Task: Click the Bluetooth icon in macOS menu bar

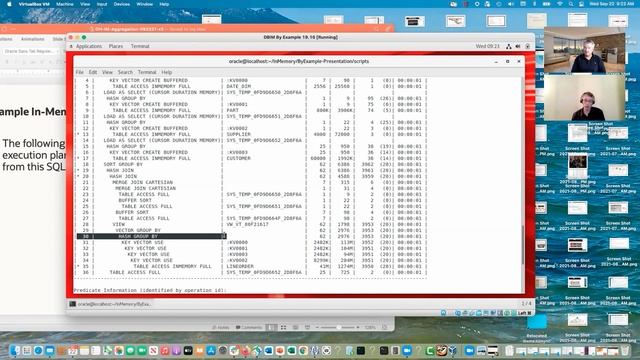Action: coord(534,4)
